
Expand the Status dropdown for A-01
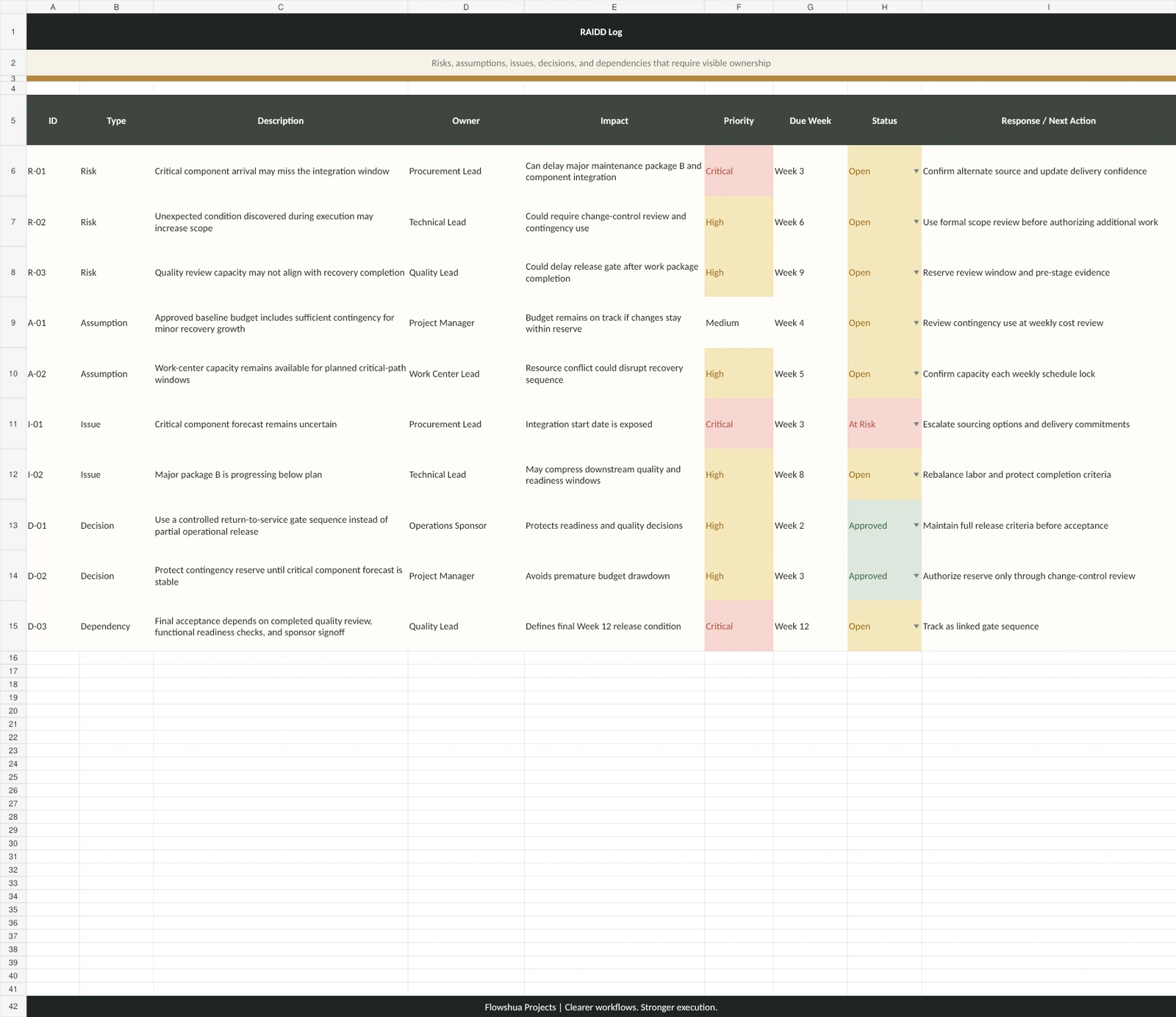pos(916,323)
